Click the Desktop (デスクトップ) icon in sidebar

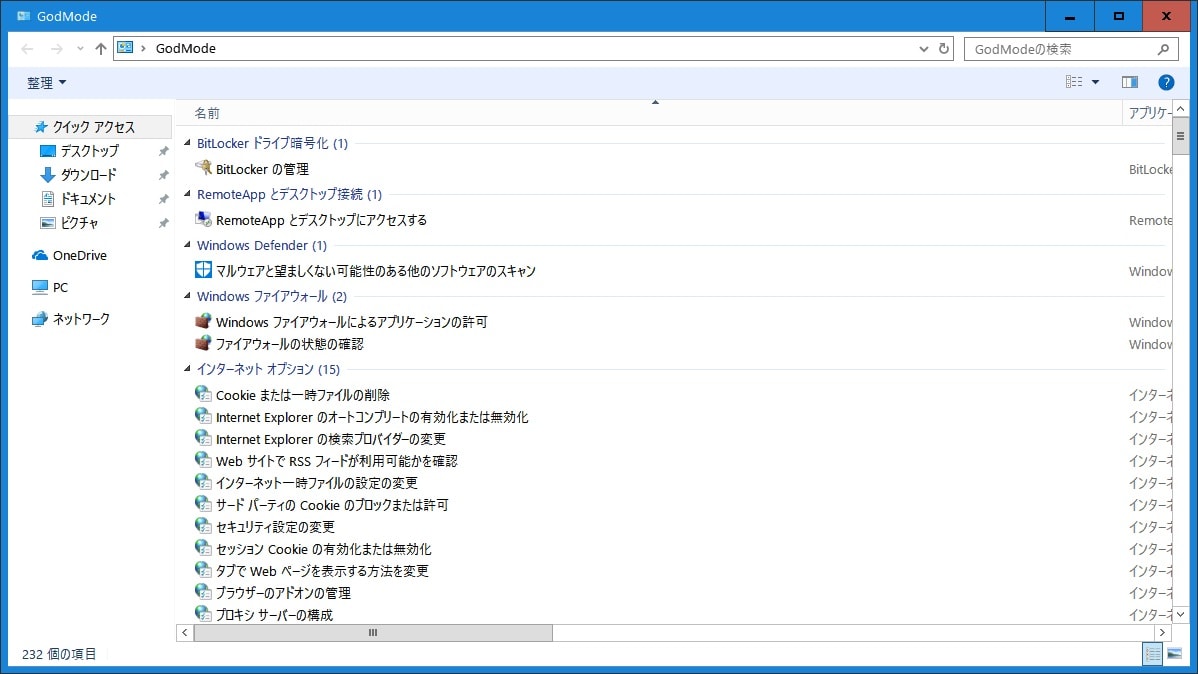[x=47, y=151]
